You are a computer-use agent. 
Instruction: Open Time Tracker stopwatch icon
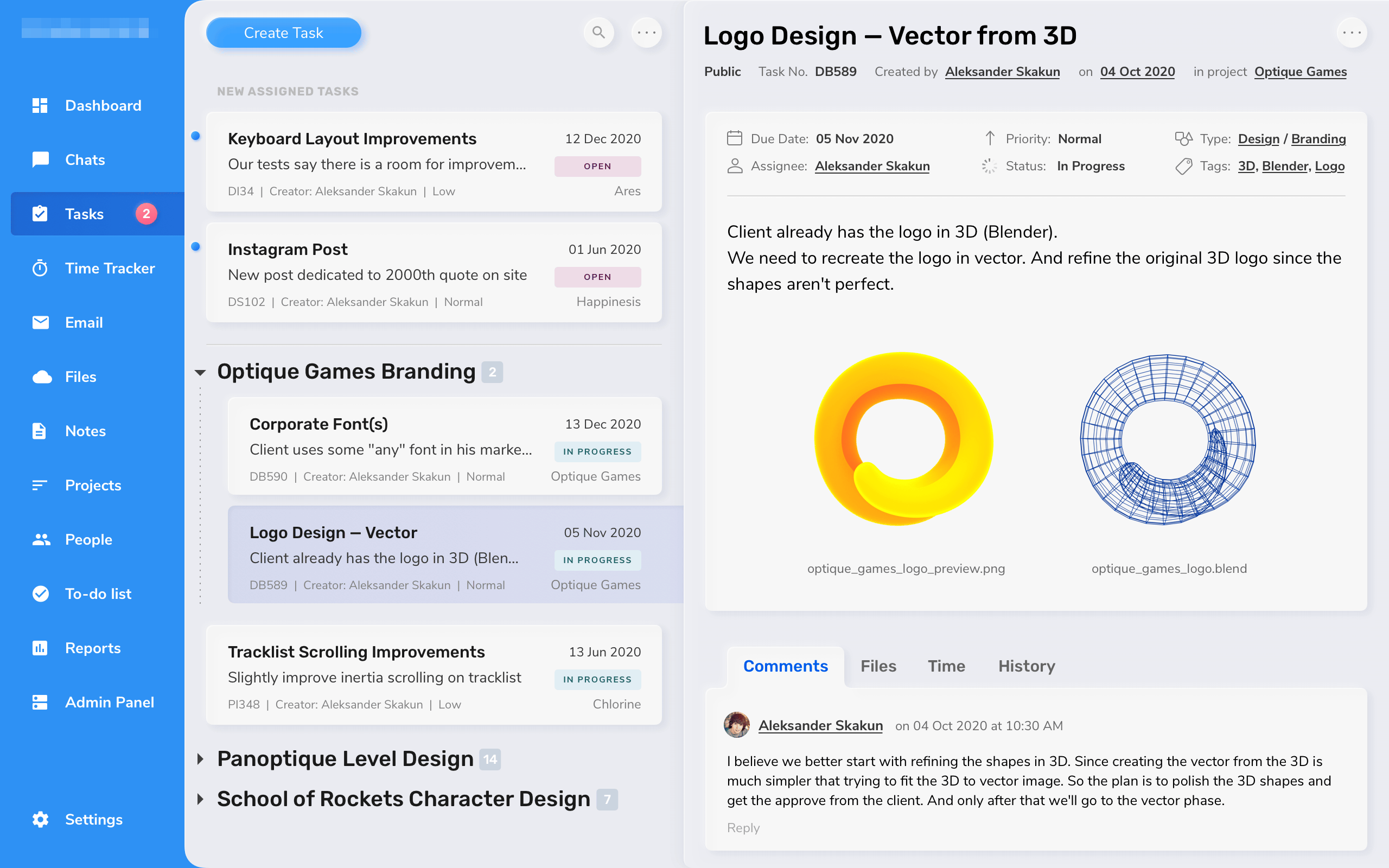[x=40, y=268]
